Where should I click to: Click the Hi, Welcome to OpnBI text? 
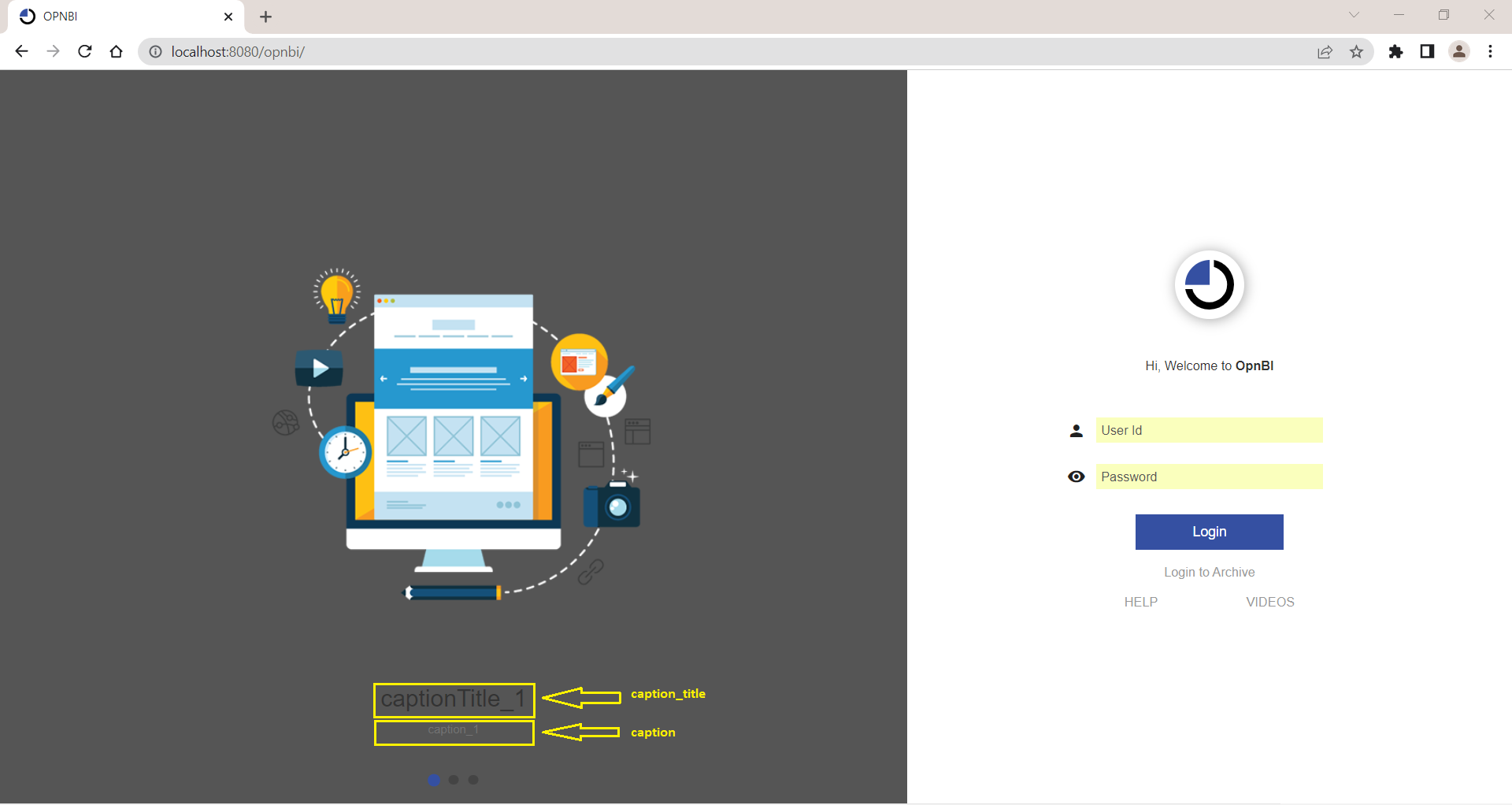(x=1209, y=365)
